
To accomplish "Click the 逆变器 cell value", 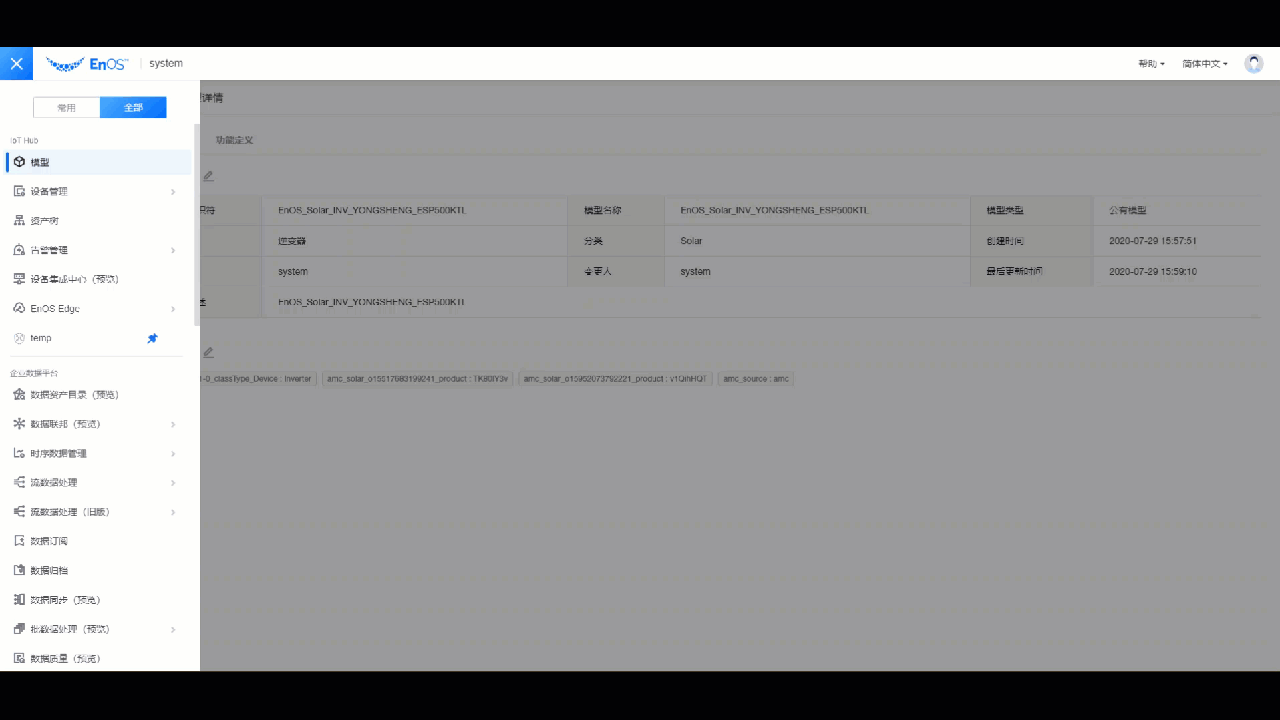I will [x=291, y=241].
